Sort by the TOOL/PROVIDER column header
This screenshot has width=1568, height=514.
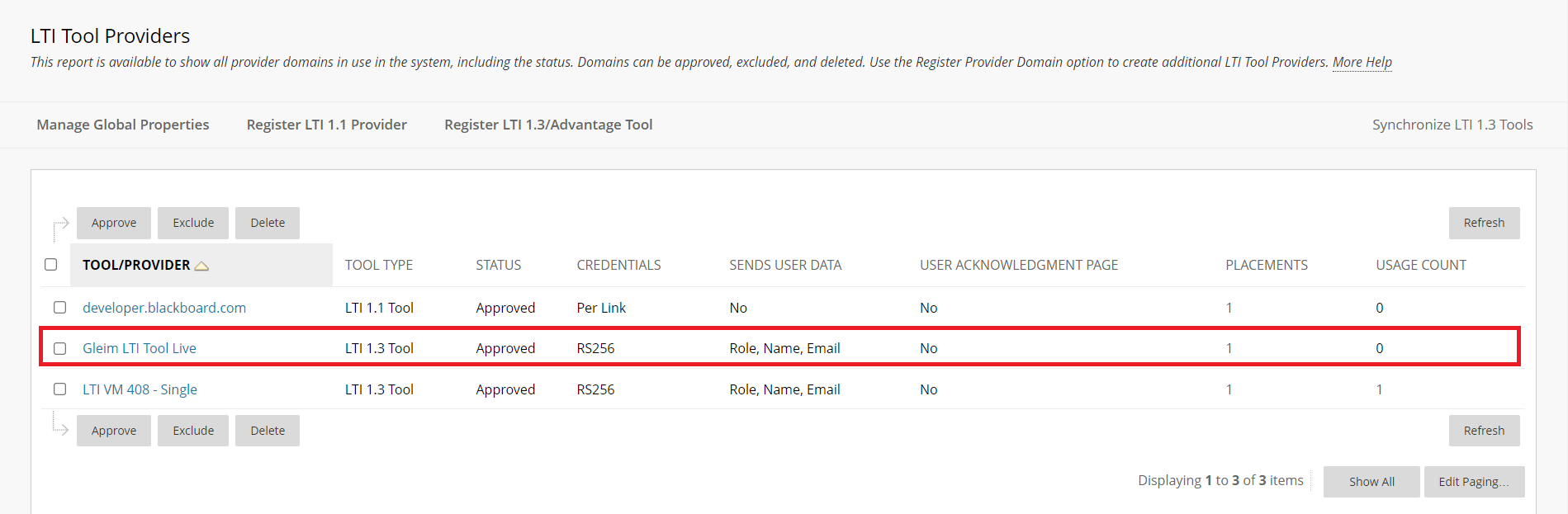point(136,265)
